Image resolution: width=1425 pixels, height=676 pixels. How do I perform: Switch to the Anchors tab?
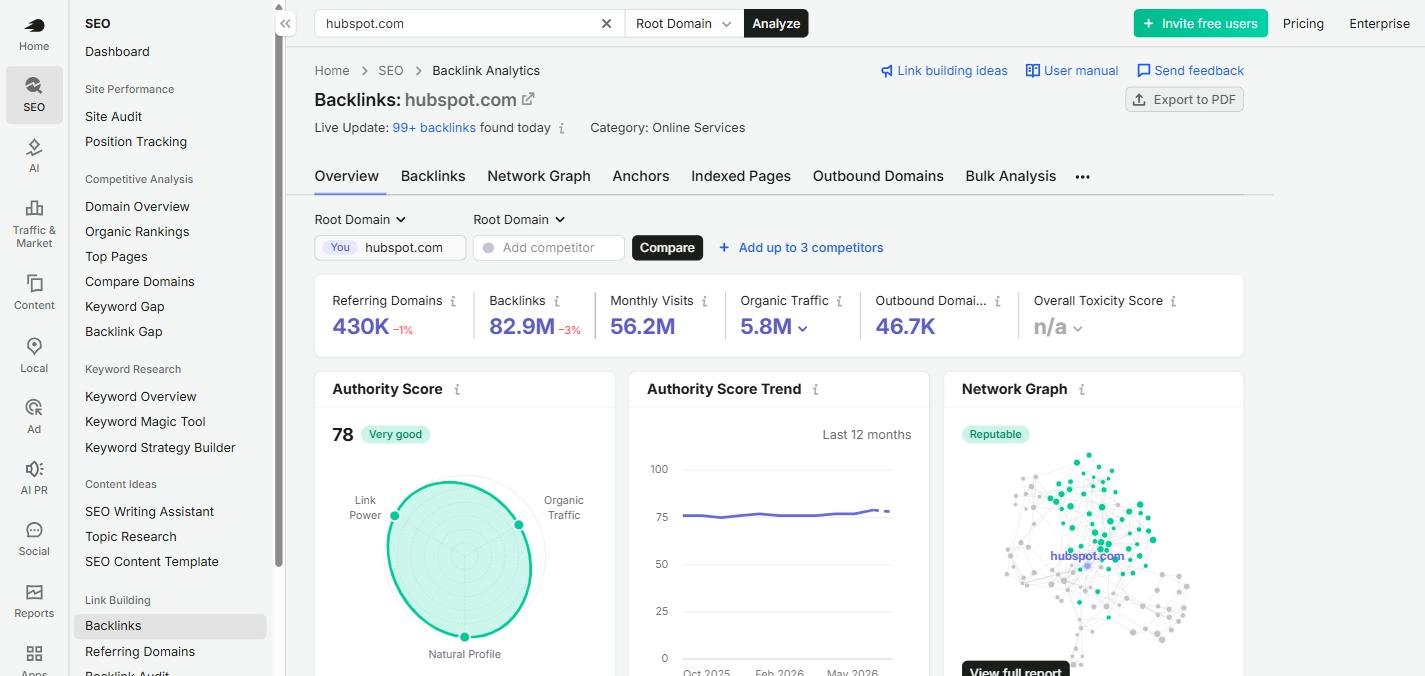tap(641, 176)
